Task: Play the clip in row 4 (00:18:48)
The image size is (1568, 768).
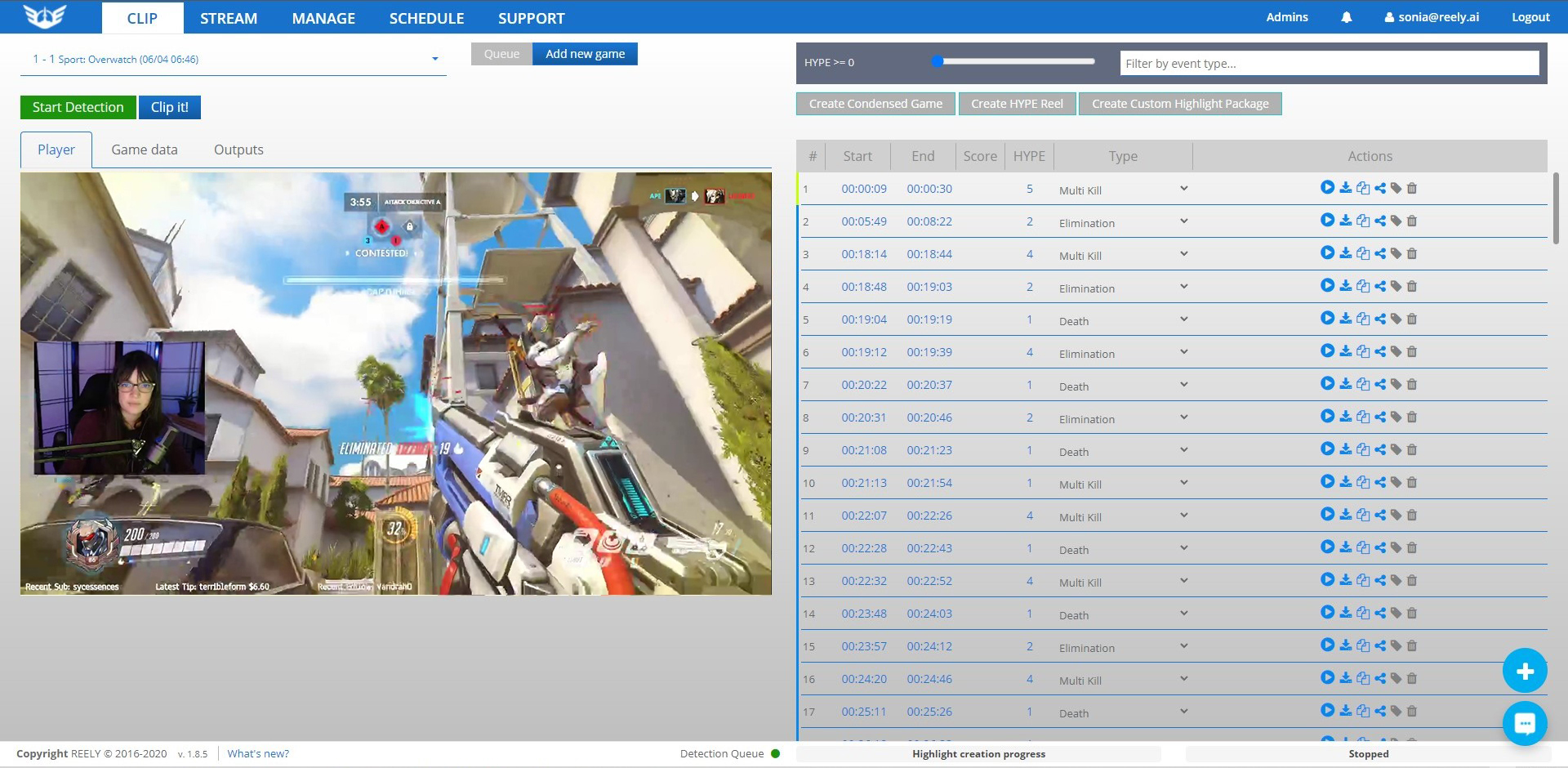Action: pos(1327,285)
